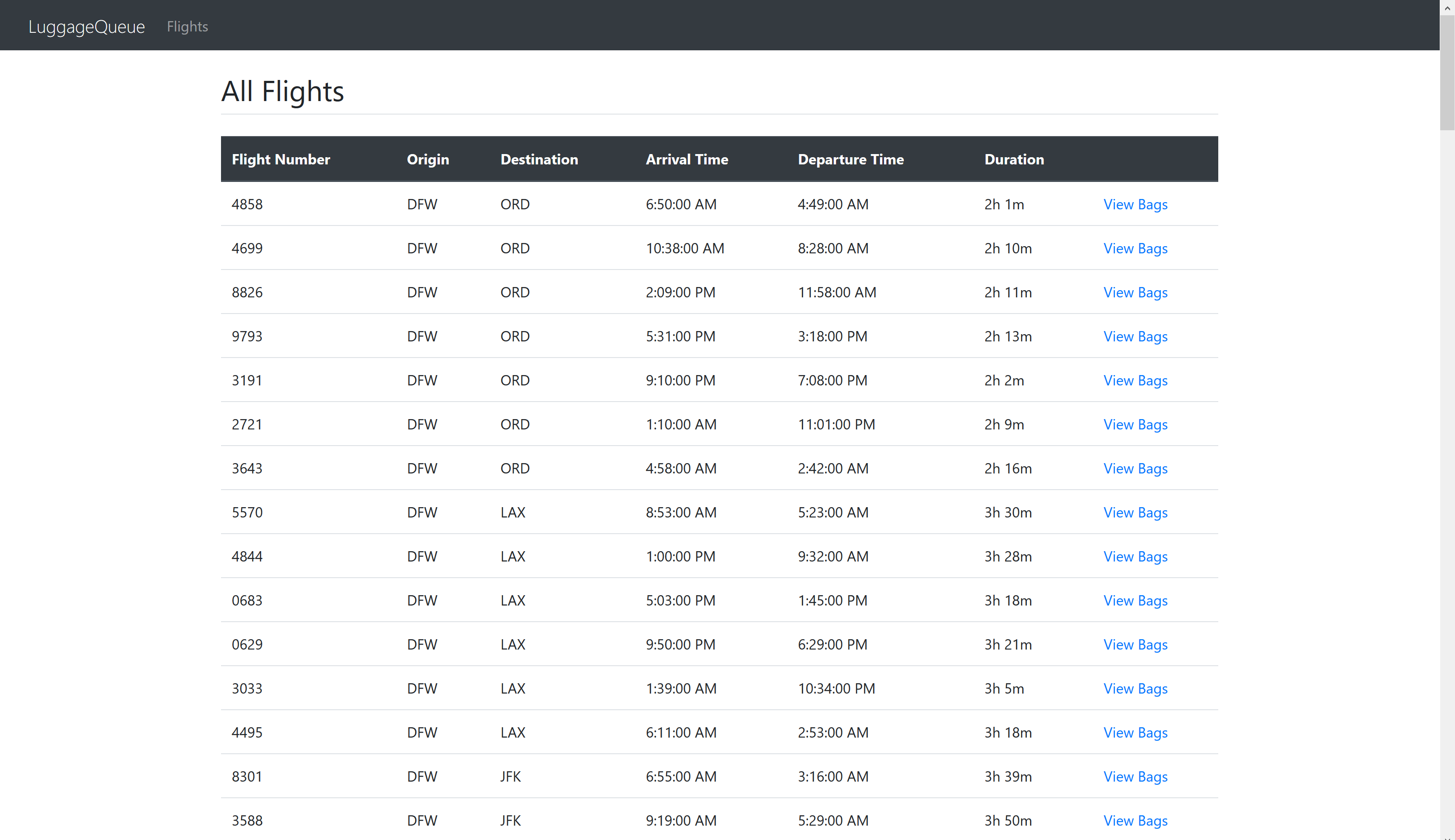Click the vertical scrollbar thumb

pyautogui.click(x=1447, y=72)
